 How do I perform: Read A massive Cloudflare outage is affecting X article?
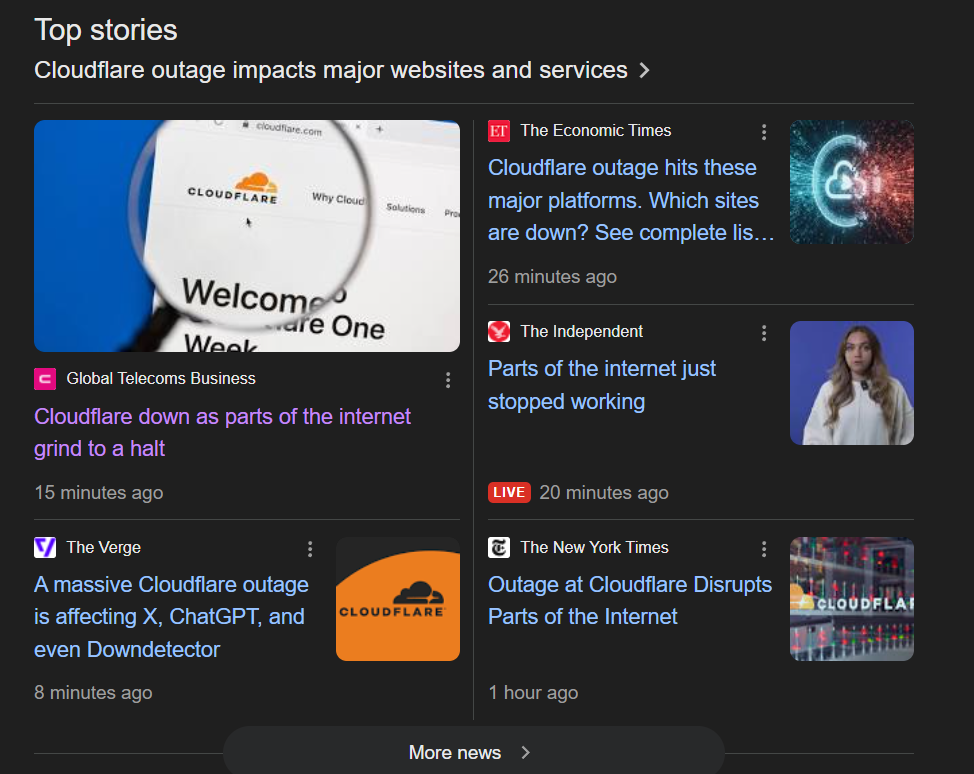[x=171, y=617]
